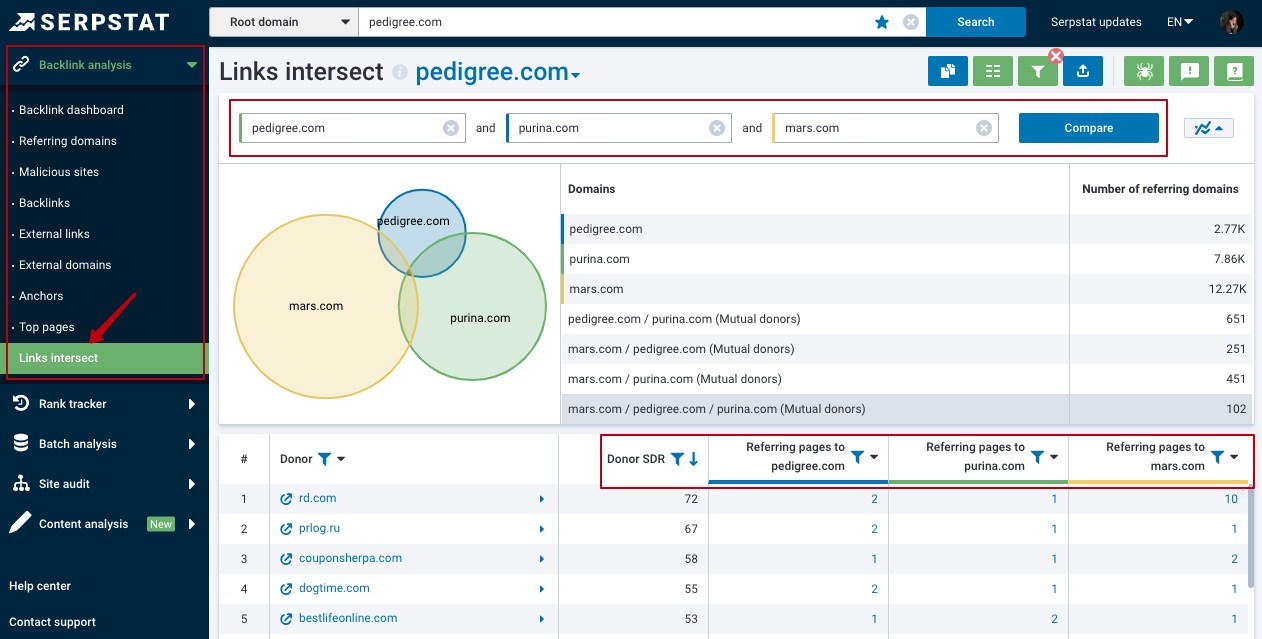Viewport: 1262px width, 639px height.
Task: Click the bug report spider icon
Action: tap(1144, 71)
